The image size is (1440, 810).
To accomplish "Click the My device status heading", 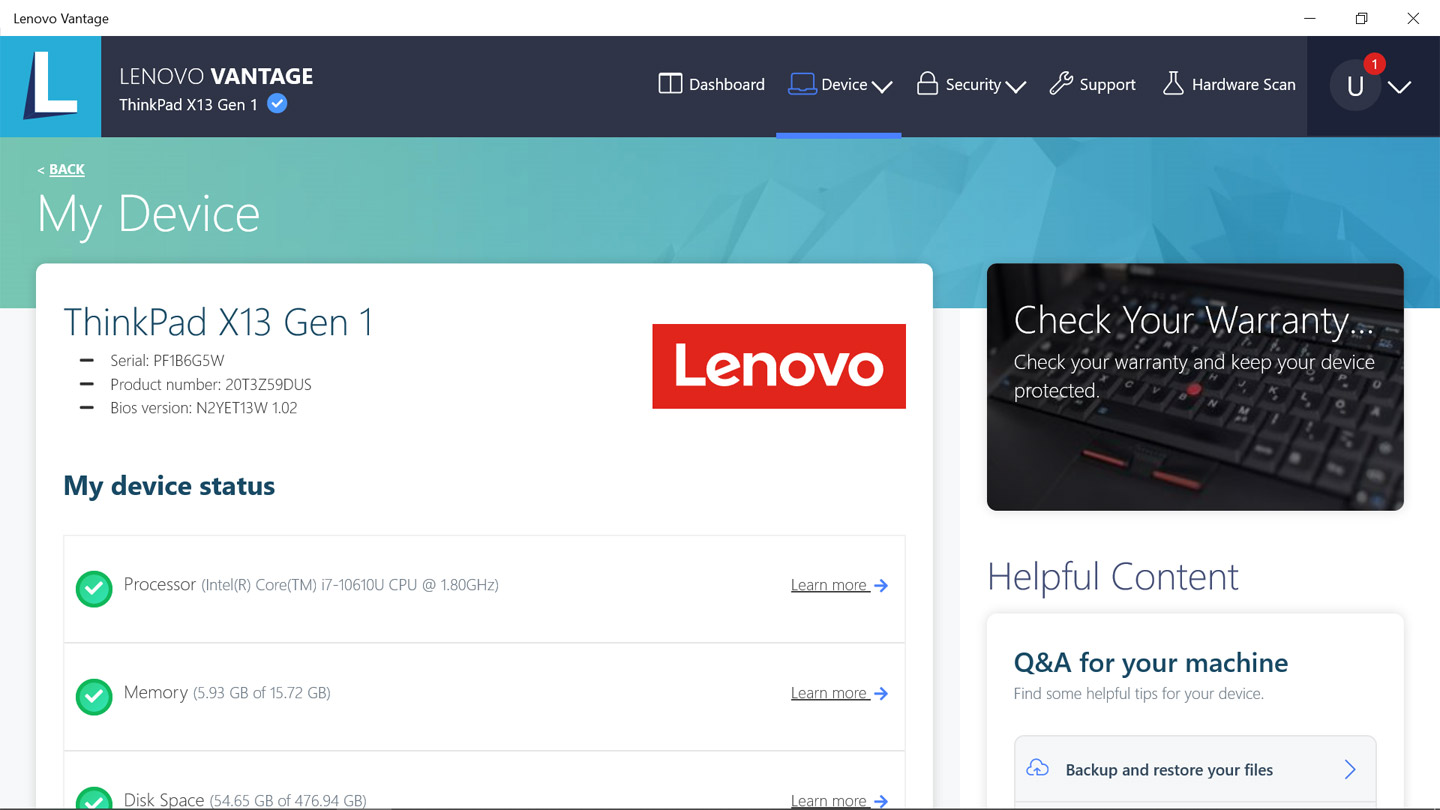I will (x=169, y=486).
